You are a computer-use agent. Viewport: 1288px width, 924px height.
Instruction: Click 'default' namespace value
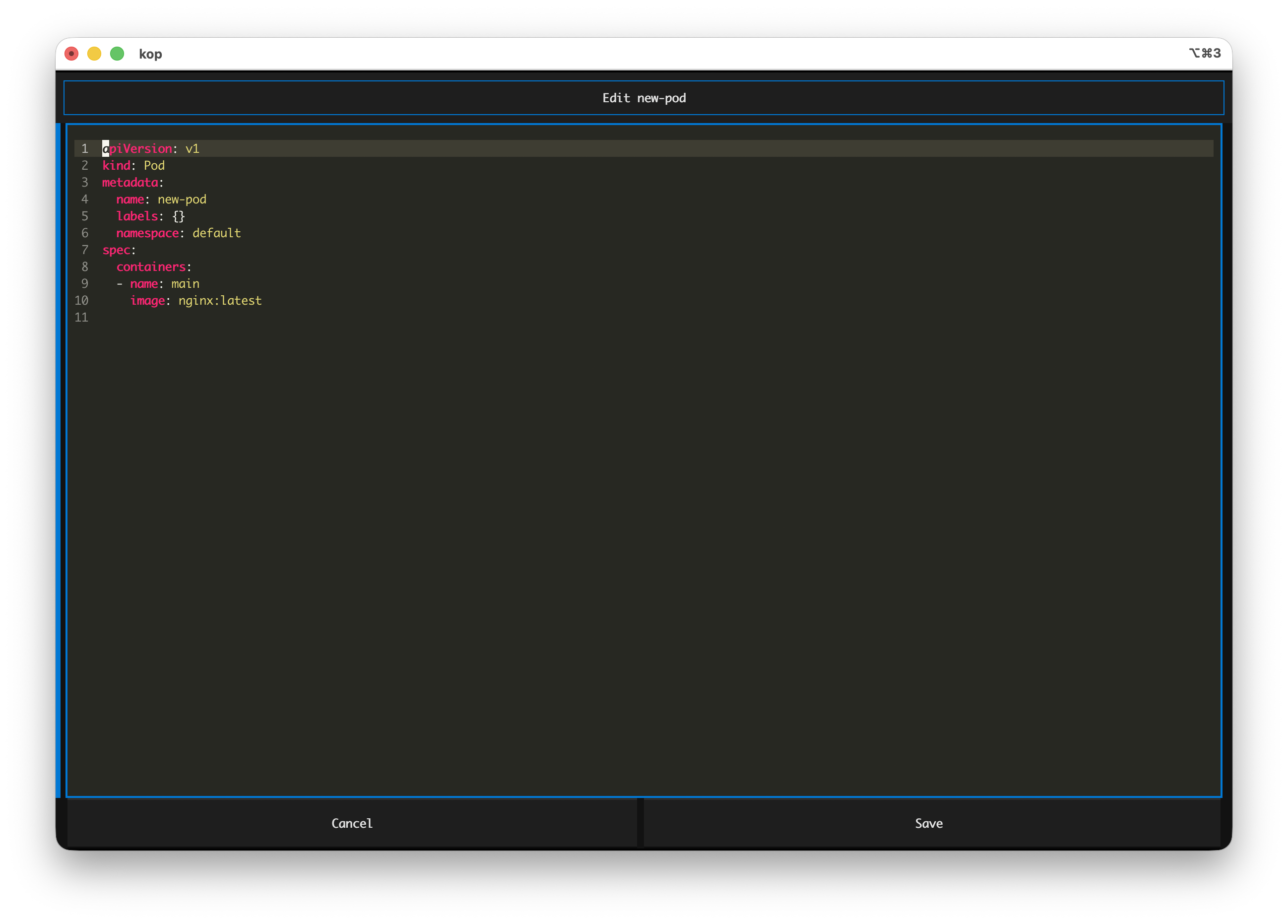coord(216,233)
